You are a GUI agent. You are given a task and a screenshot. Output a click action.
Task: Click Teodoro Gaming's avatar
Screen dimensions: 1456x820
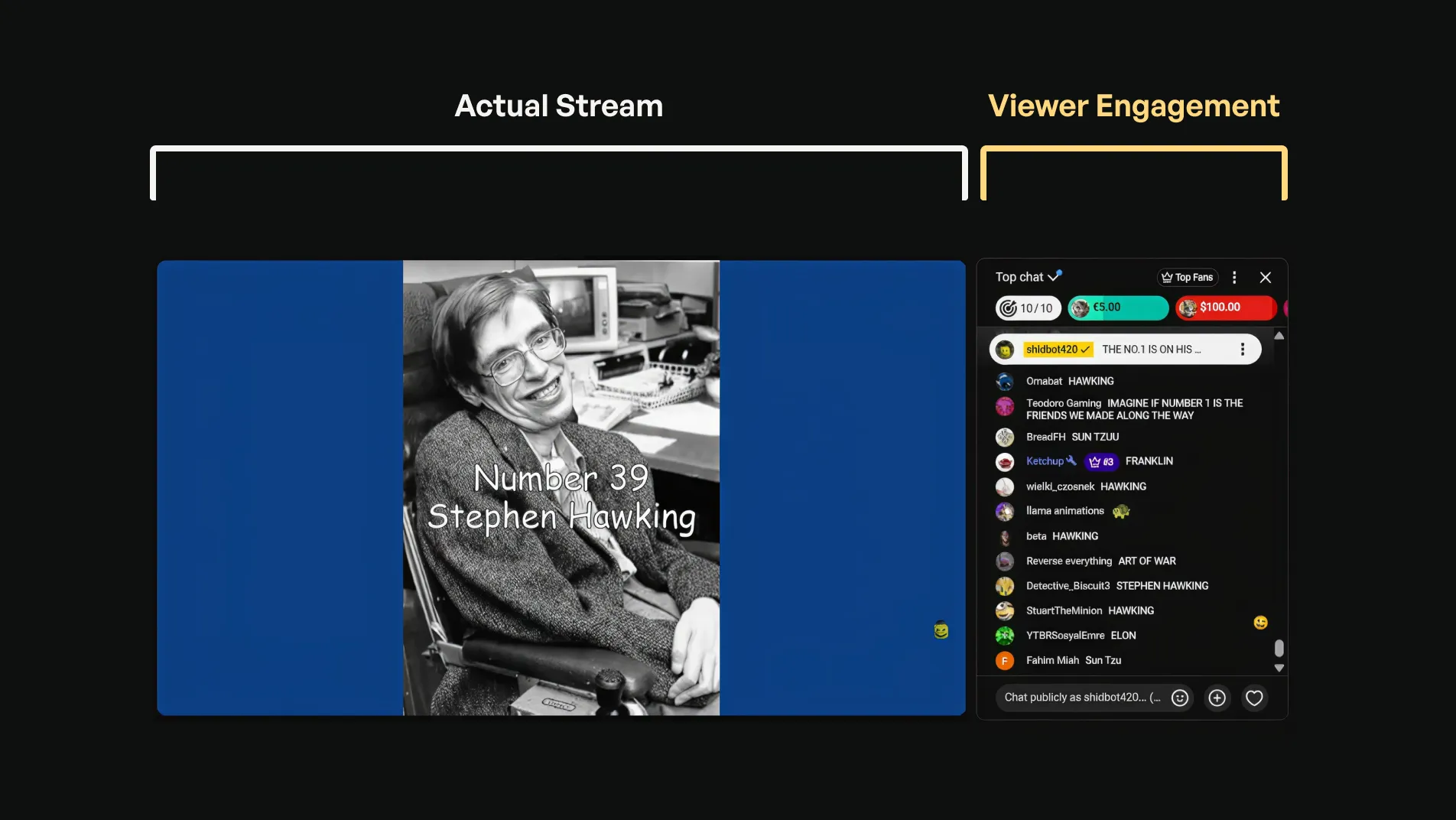pyautogui.click(x=1005, y=406)
